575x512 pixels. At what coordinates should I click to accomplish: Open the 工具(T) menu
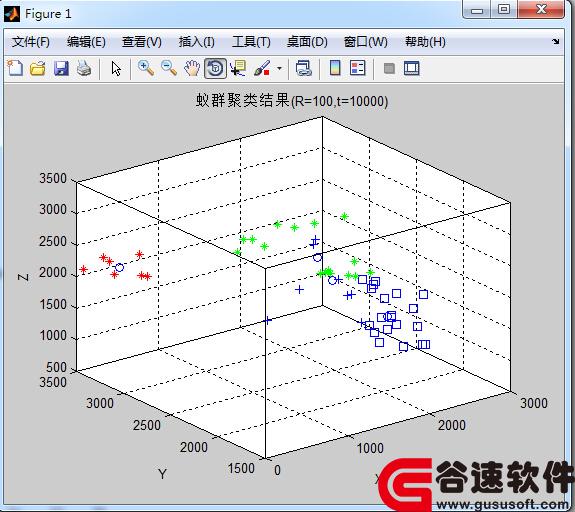coord(251,42)
